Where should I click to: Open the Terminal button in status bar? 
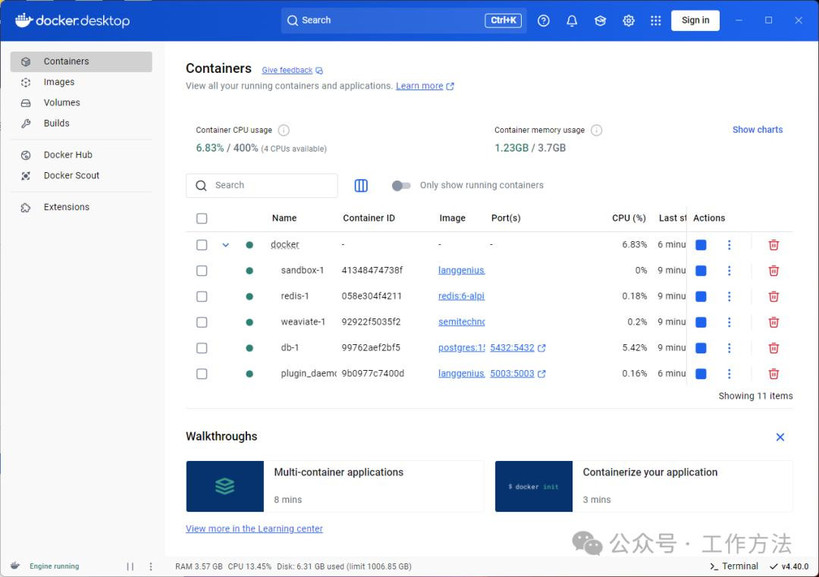point(734,567)
